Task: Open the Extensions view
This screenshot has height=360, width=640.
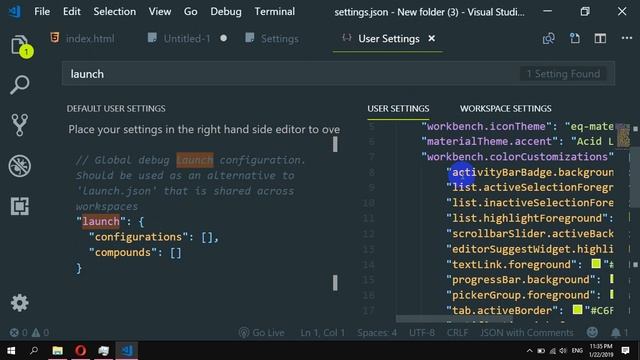Action: pos(20,206)
